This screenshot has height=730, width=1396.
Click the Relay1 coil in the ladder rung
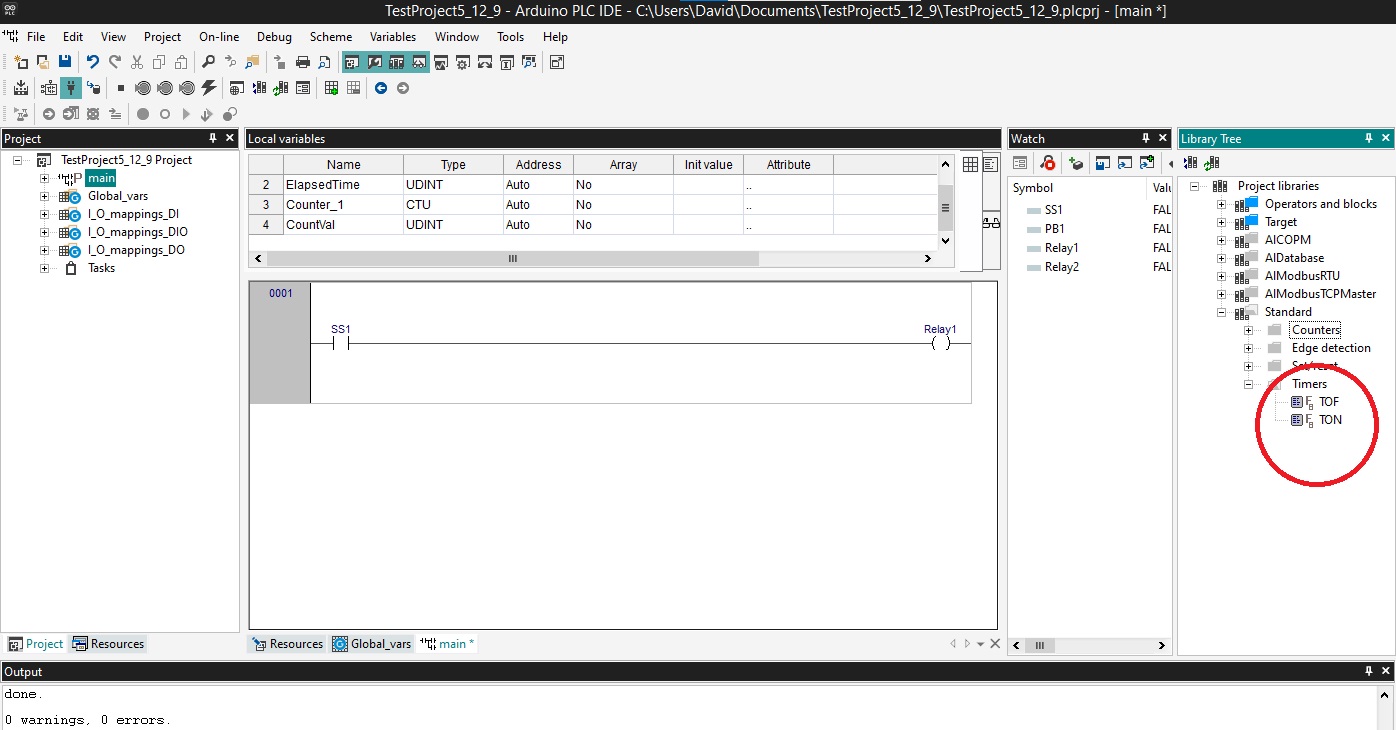coord(940,343)
